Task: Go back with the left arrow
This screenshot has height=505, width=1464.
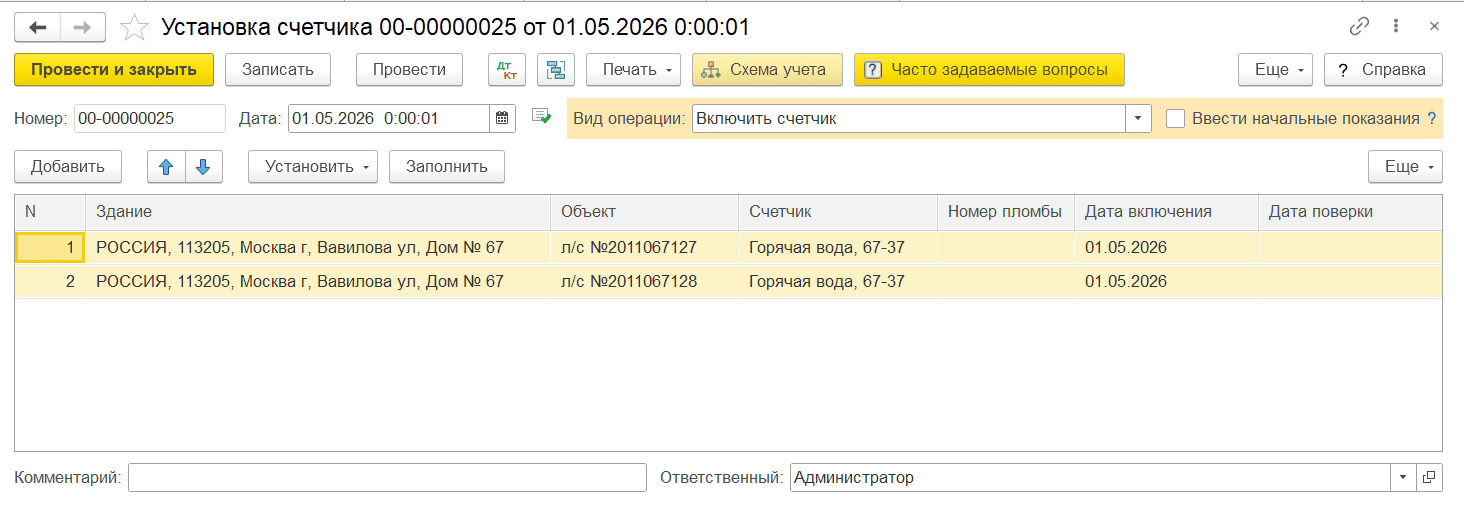Action: click(x=38, y=27)
